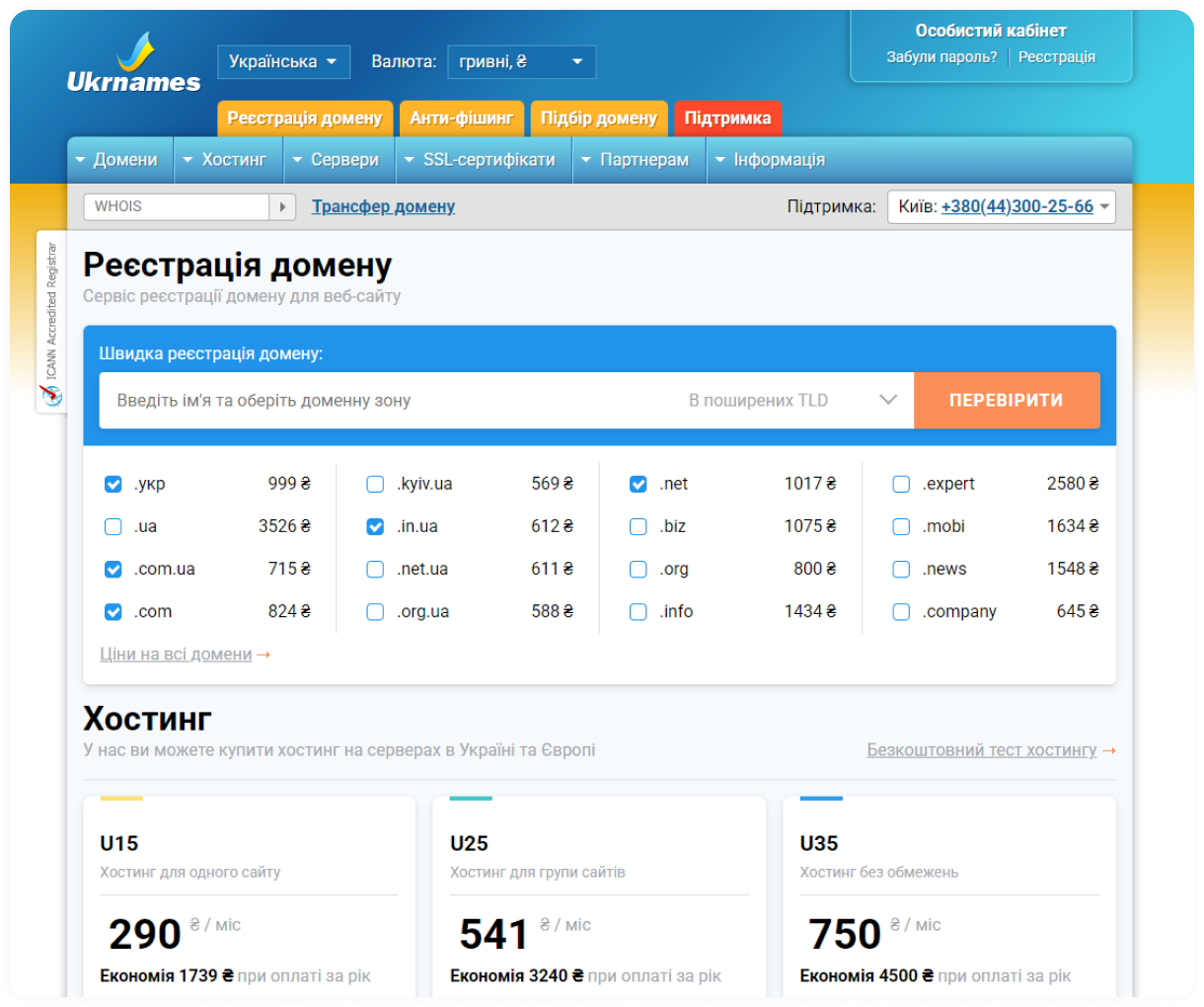This screenshot has width=1204, height=1007.
Task: Click the price '2580 ₴' for .expert
Action: [x=1073, y=484]
